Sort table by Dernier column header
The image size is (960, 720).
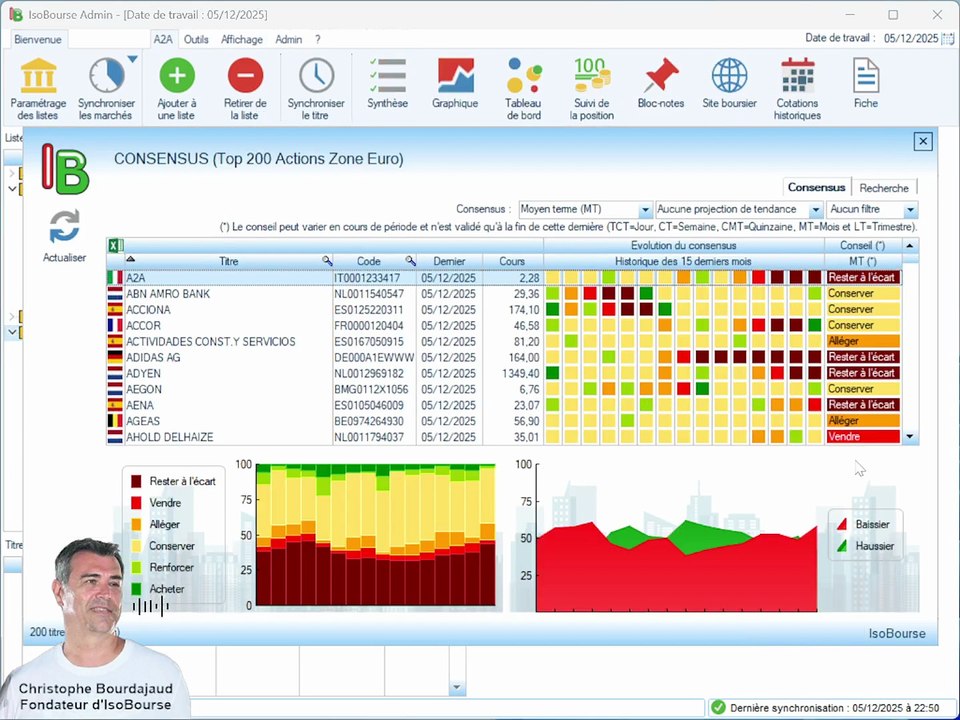tap(449, 261)
